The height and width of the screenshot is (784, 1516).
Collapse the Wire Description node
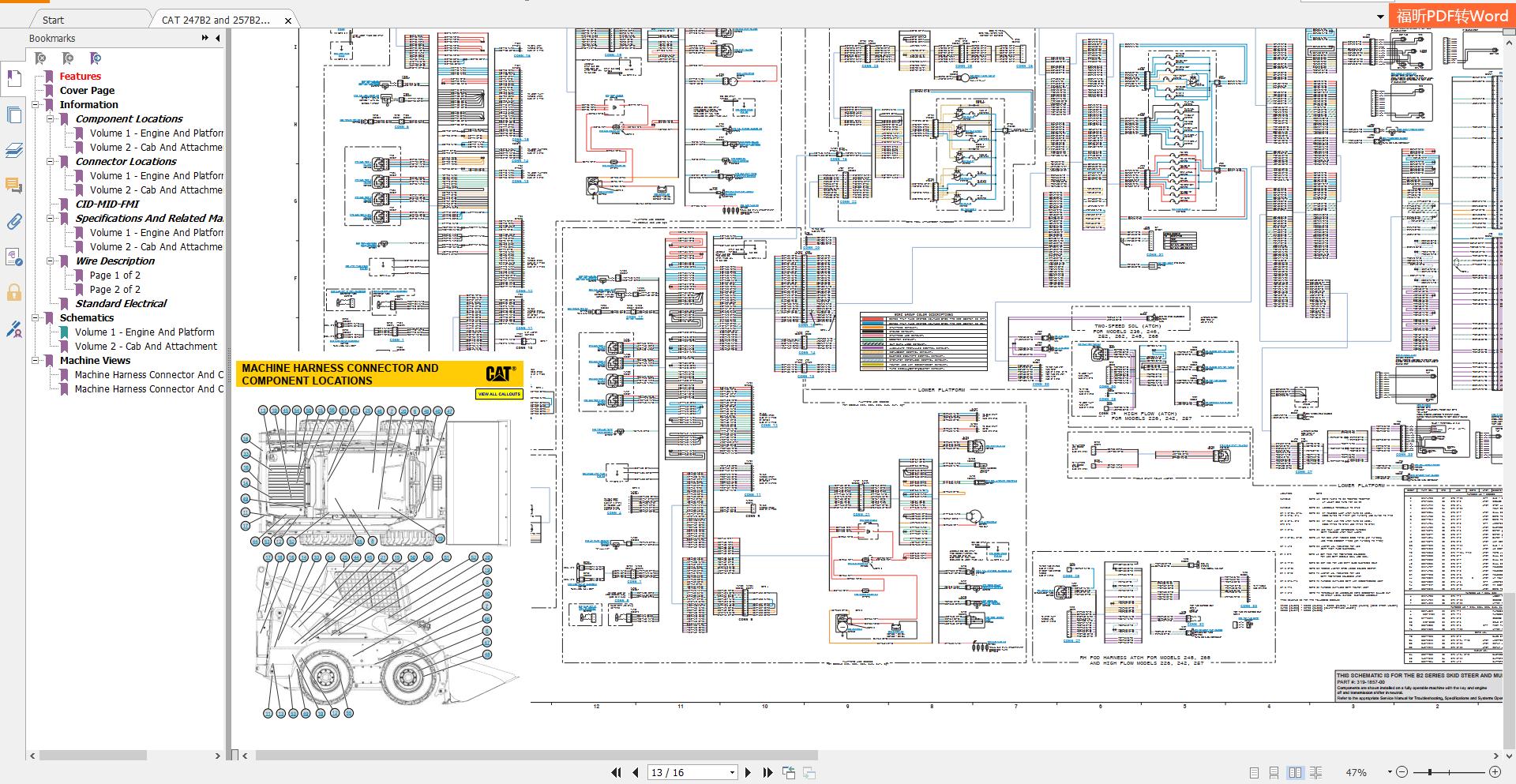tap(51, 261)
